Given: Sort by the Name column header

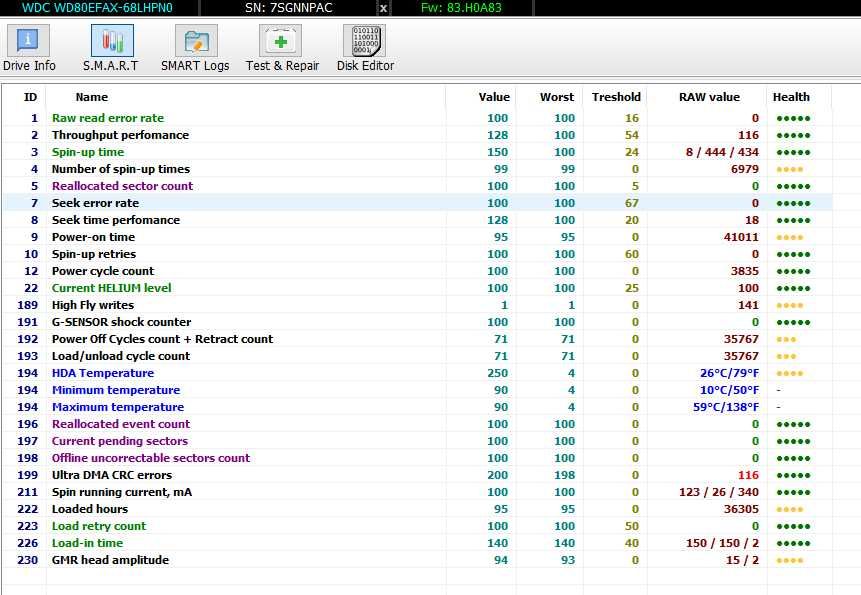Looking at the screenshot, I should 92,97.
